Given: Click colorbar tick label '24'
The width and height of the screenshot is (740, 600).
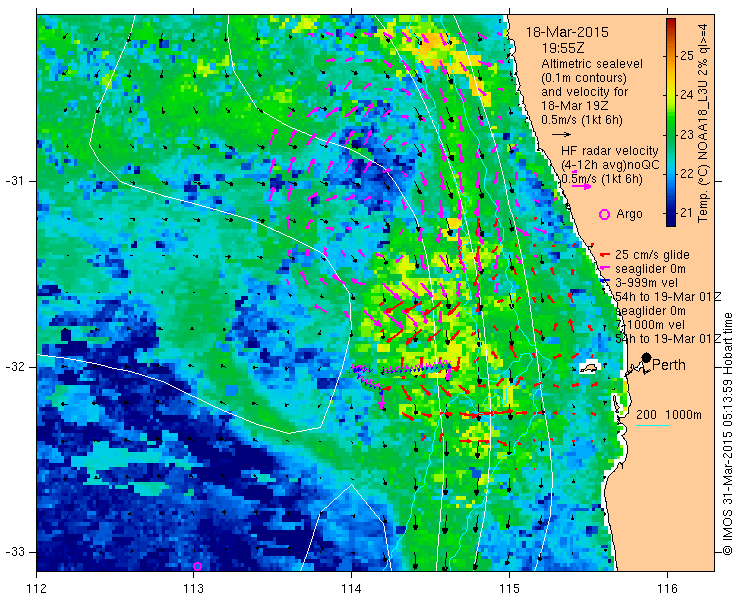Looking at the screenshot, I should pyautogui.click(x=686, y=95).
